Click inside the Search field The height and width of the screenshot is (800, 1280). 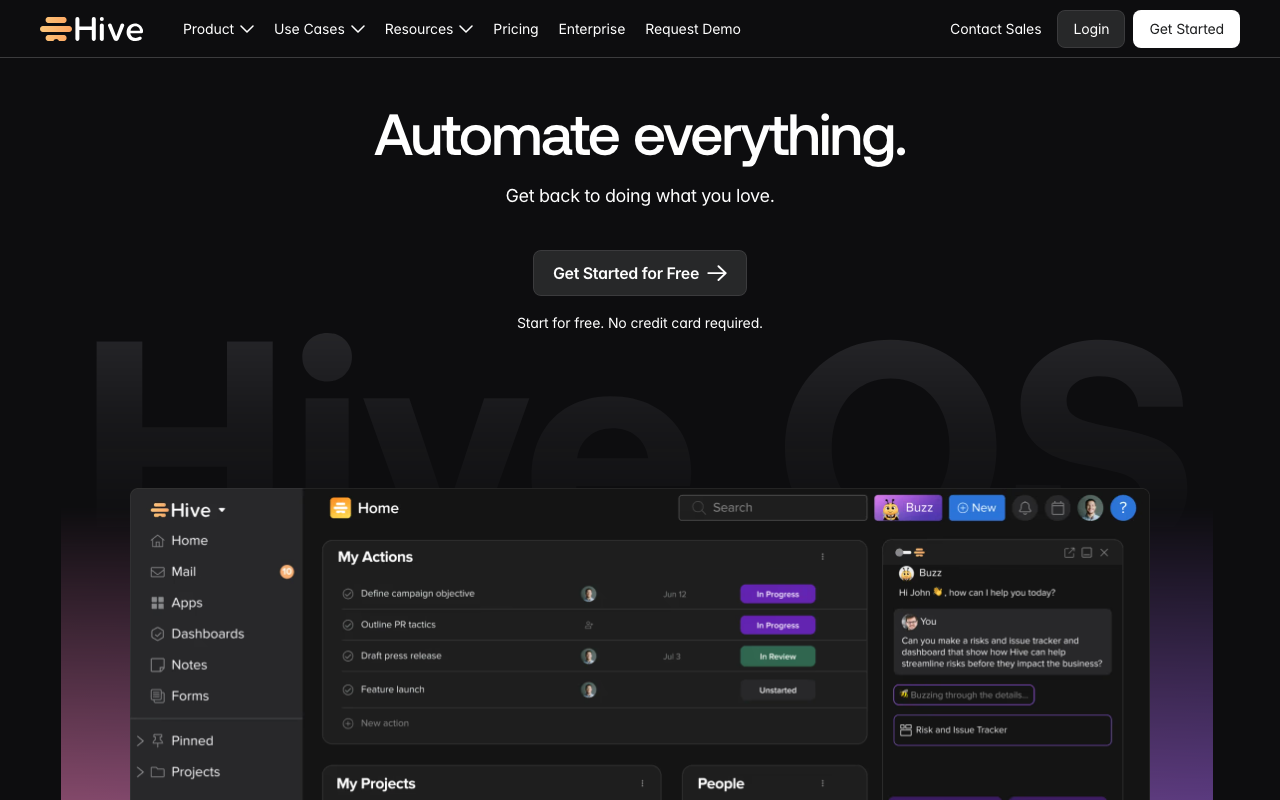pos(773,508)
